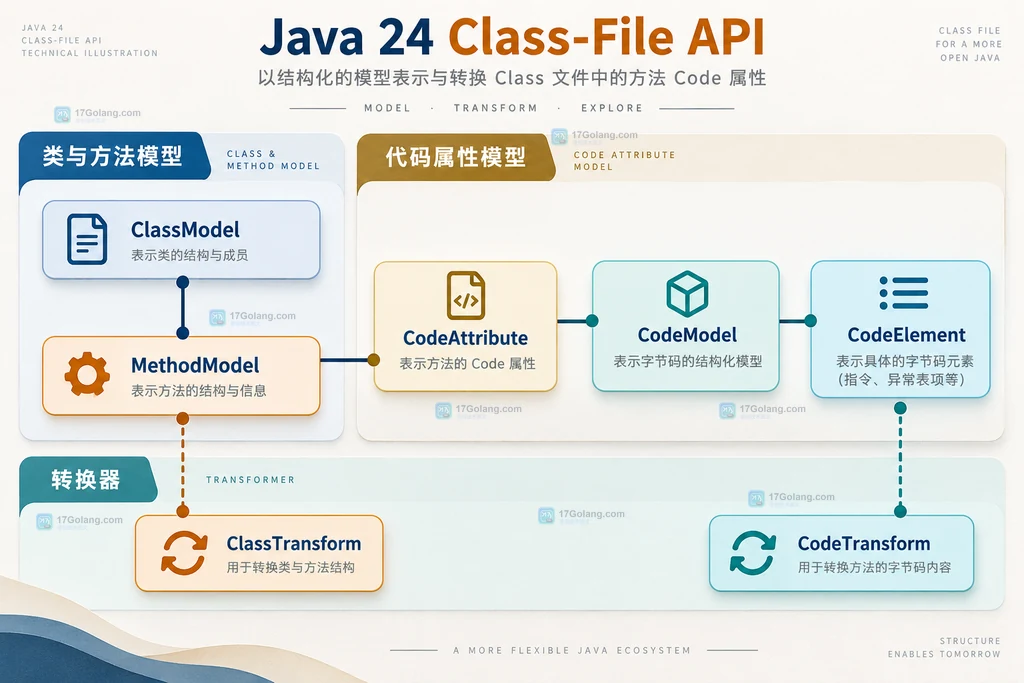Screen dimensions: 1024x683
Task: Click the description "表示具体的字节码元素"
Action: point(904,361)
